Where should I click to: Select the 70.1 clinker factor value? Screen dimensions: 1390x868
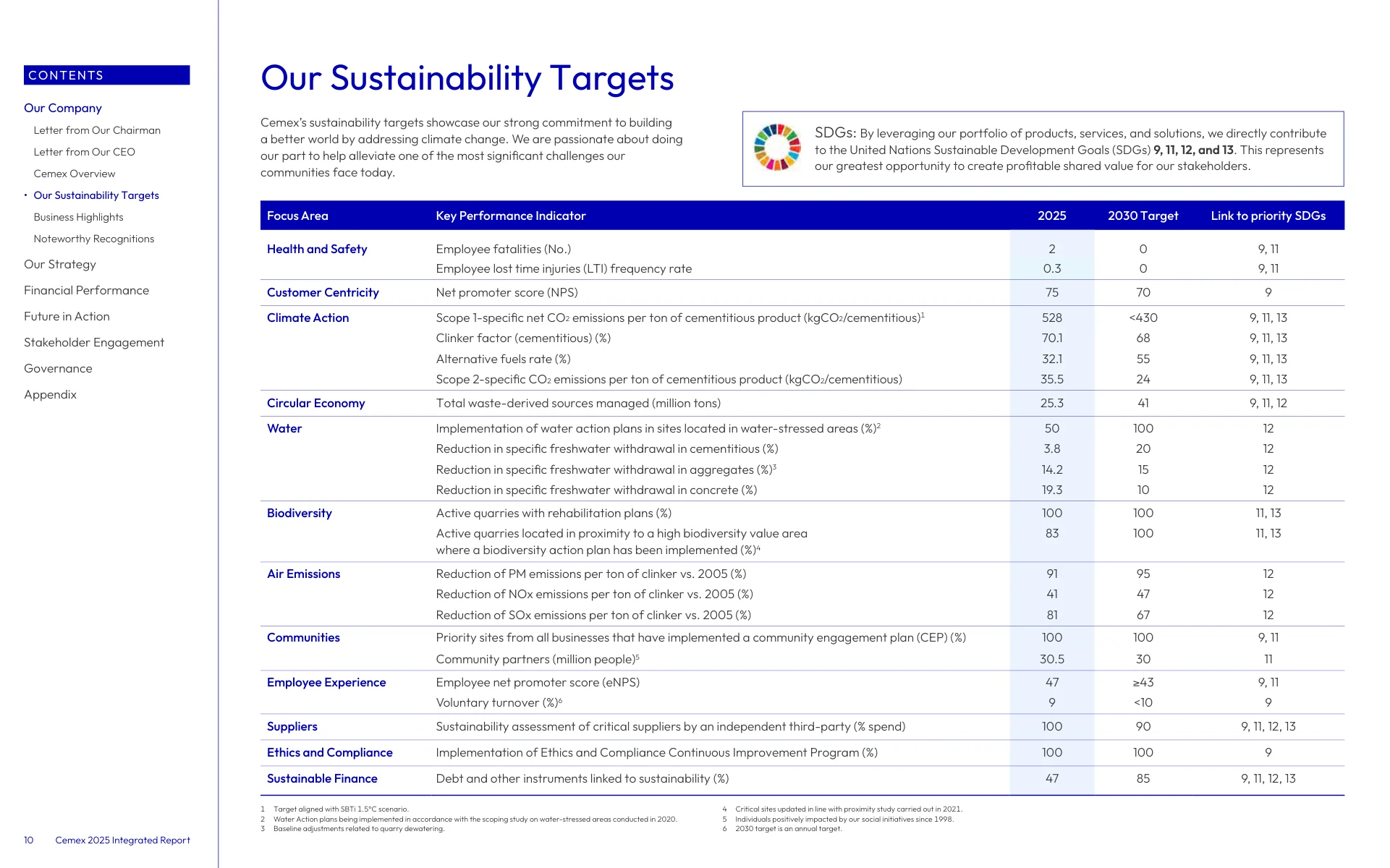pos(1052,338)
